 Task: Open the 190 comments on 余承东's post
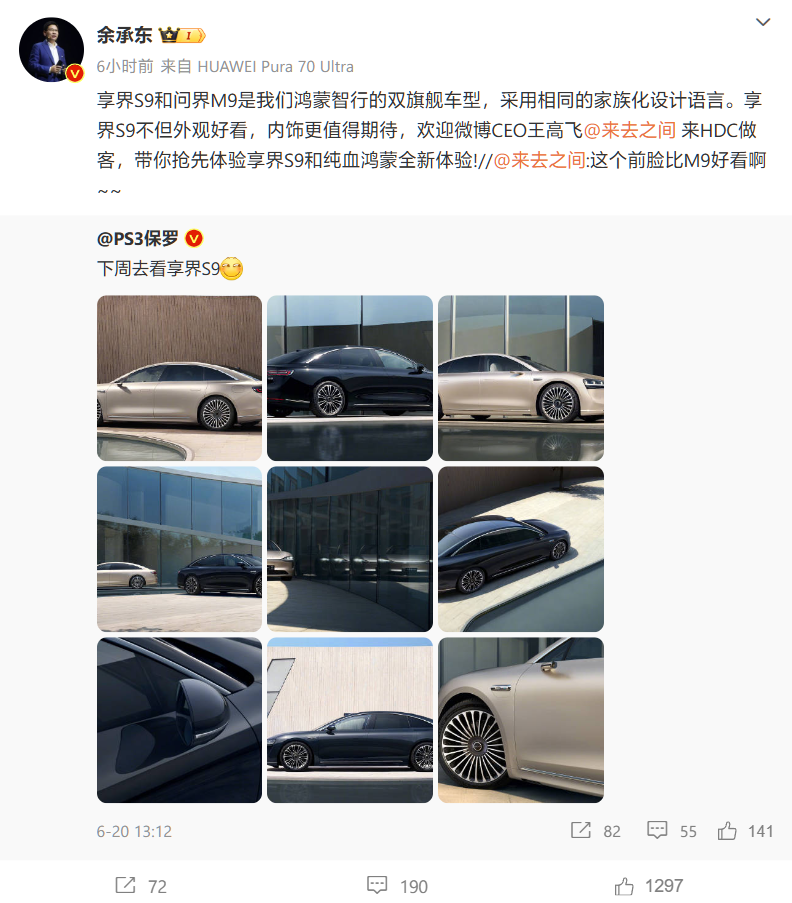pos(397,886)
